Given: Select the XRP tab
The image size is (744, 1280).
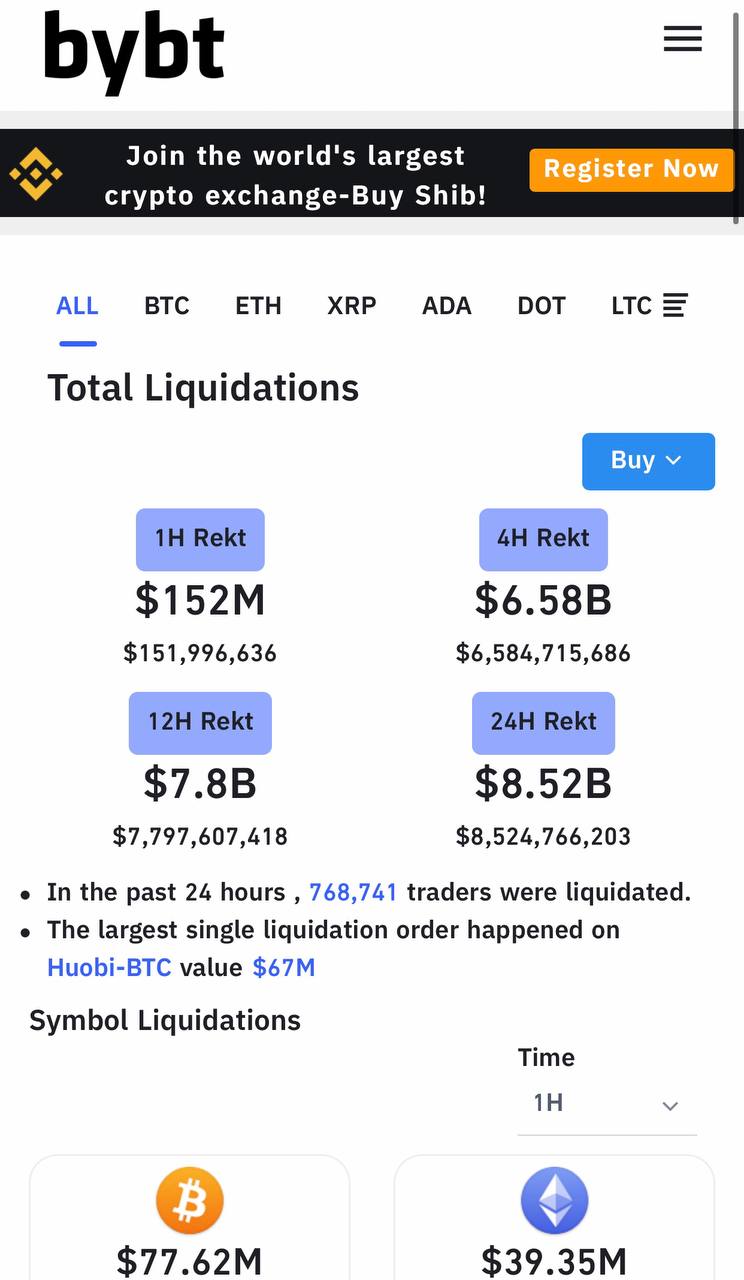Looking at the screenshot, I should coord(351,306).
